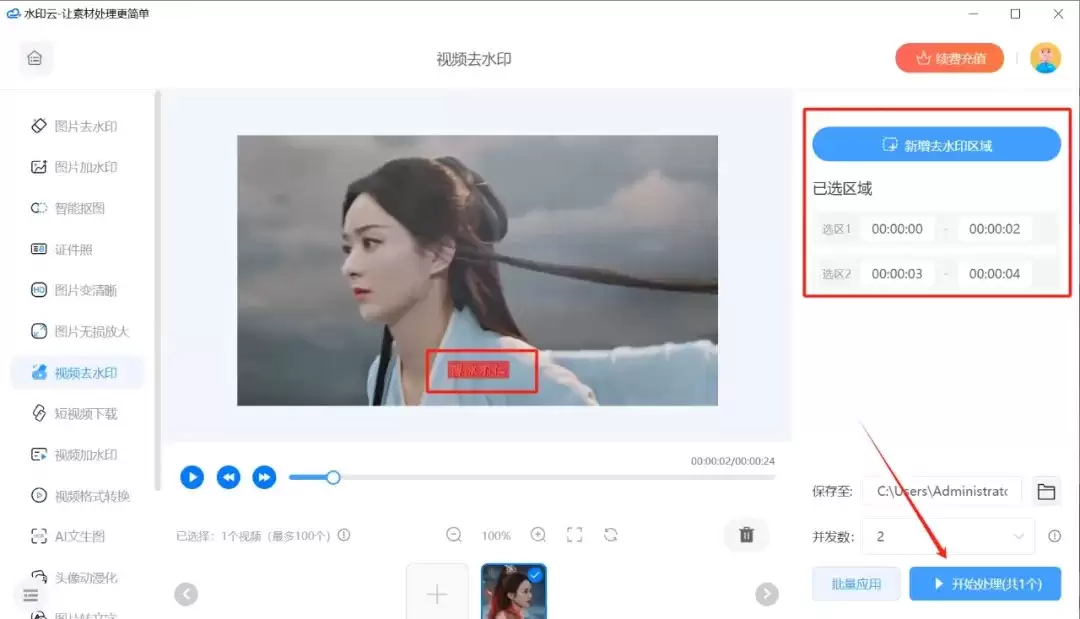This screenshot has height=619, width=1080.
Task: Click the fast-forward button
Action: click(x=264, y=477)
